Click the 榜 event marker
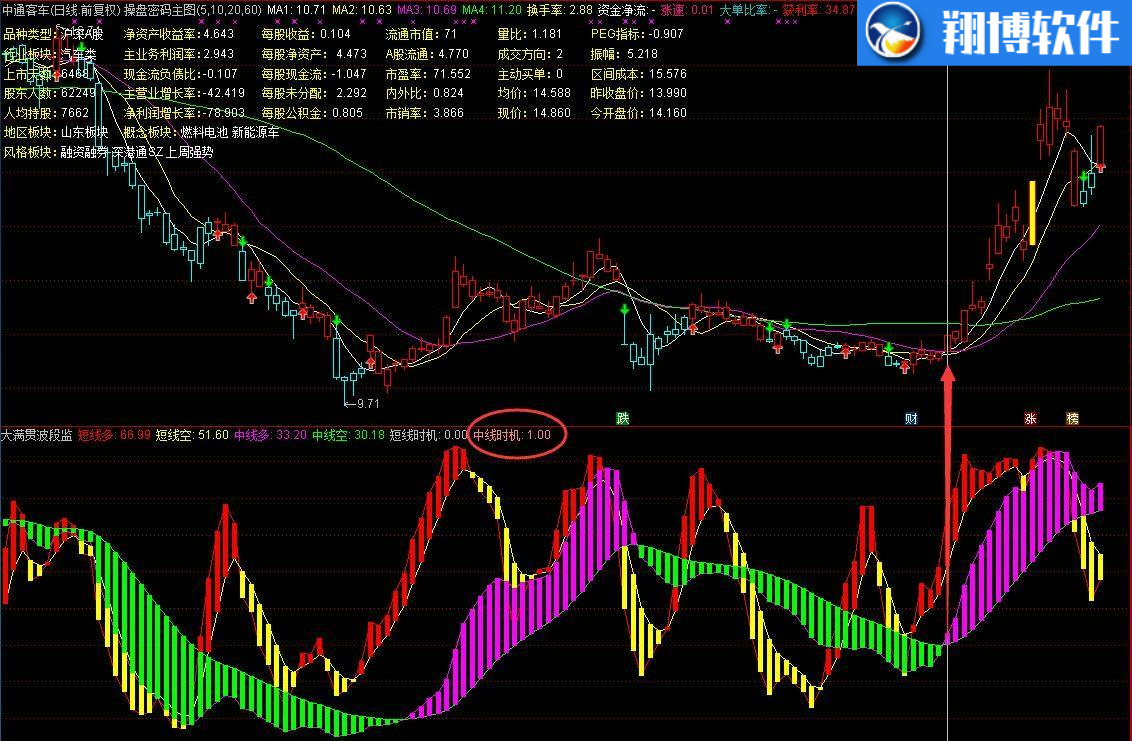Screen dimensions: 1132x741 [x=1072, y=418]
